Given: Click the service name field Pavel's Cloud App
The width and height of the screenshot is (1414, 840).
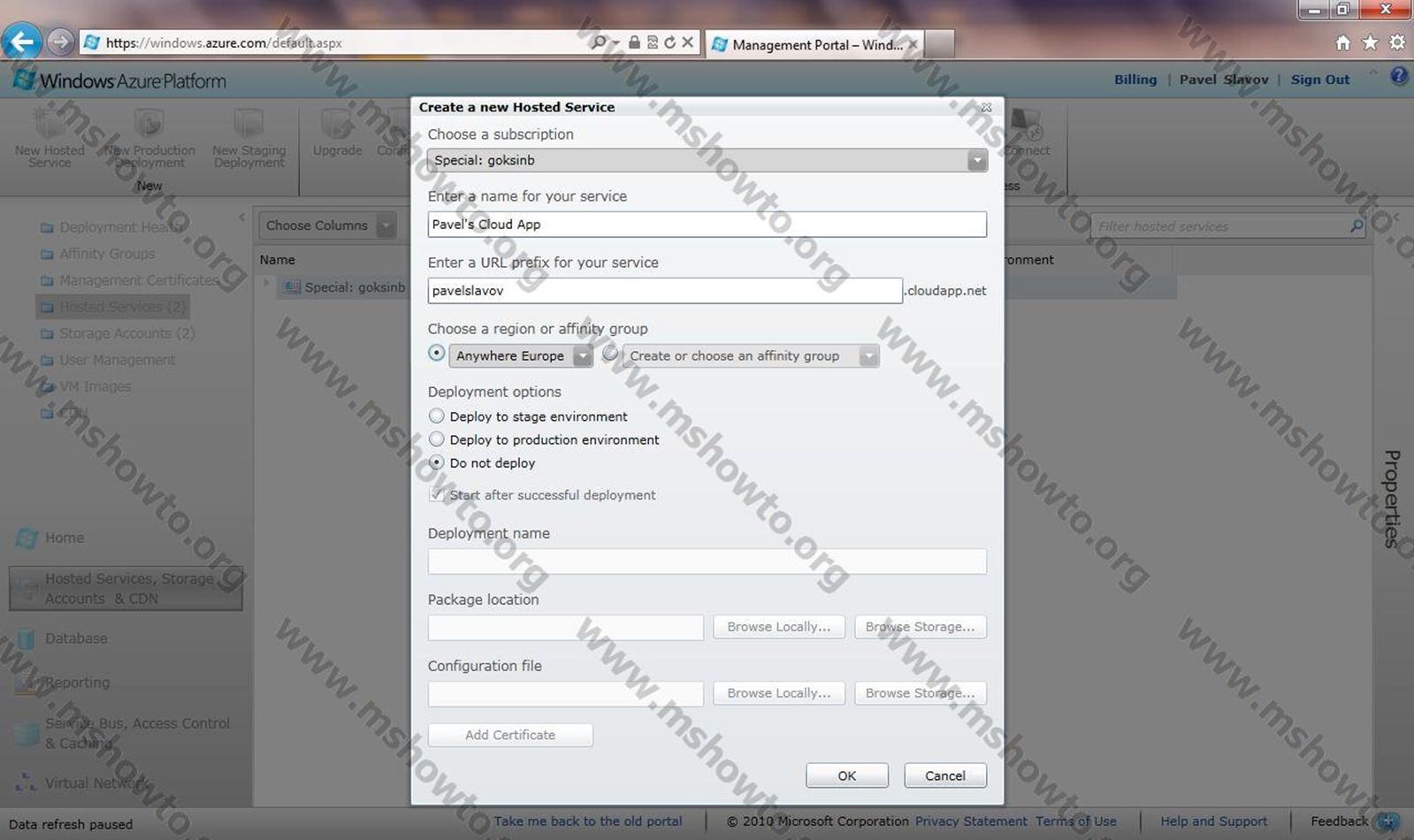Looking at the screenshot, I should pyautogui.click(x=707, y=225).
